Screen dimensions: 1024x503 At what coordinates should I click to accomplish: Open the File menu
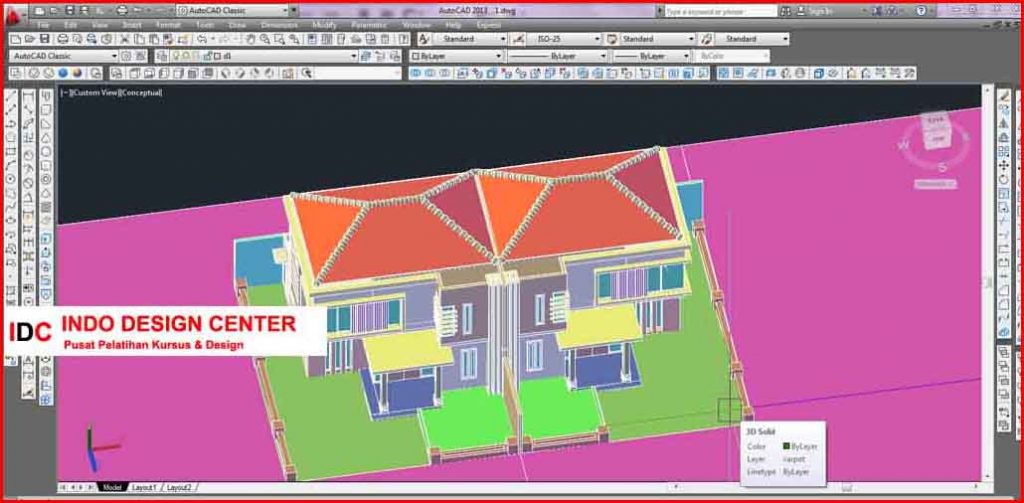tap(42, 25)
